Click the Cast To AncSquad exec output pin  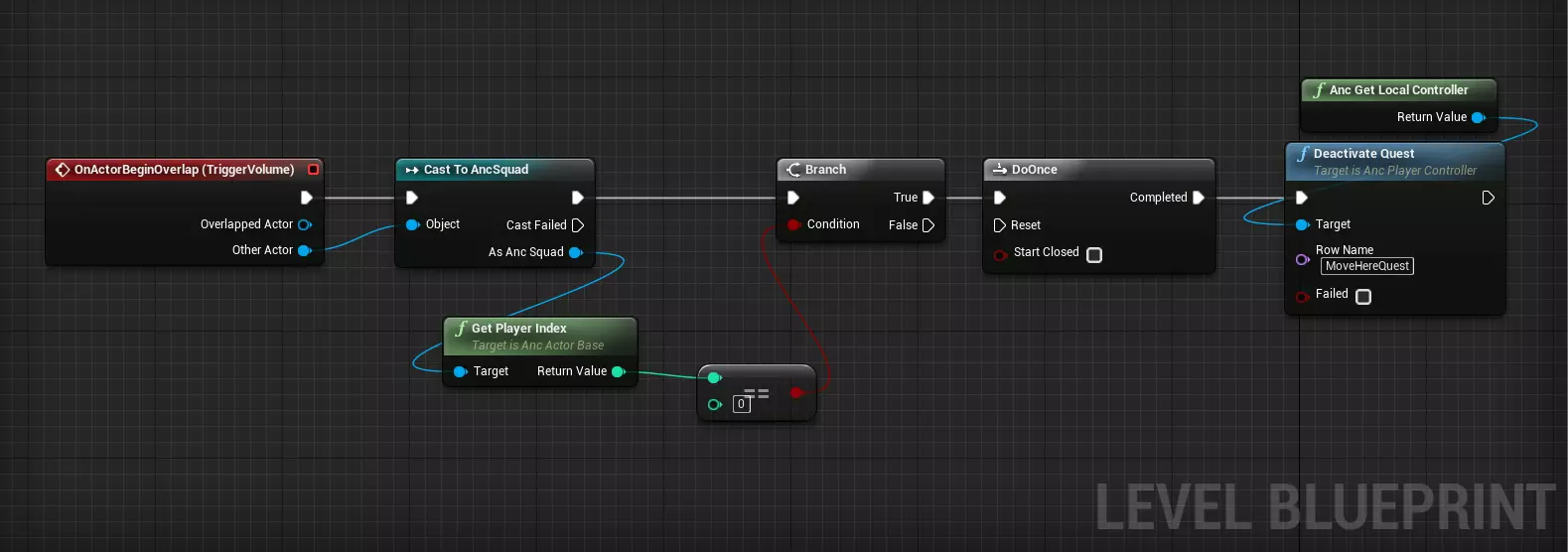click(x=578, y=198)
